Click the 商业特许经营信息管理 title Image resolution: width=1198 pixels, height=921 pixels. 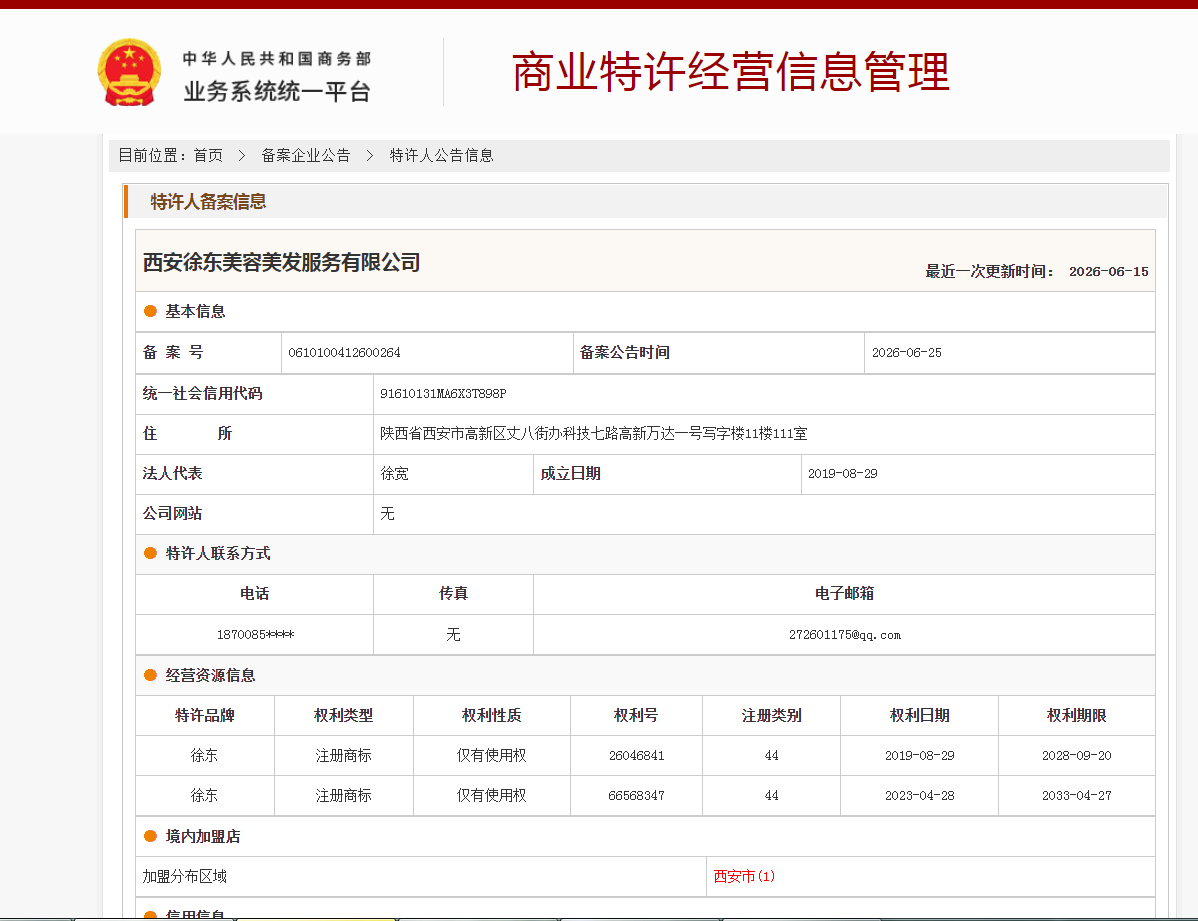pos(730,72)
